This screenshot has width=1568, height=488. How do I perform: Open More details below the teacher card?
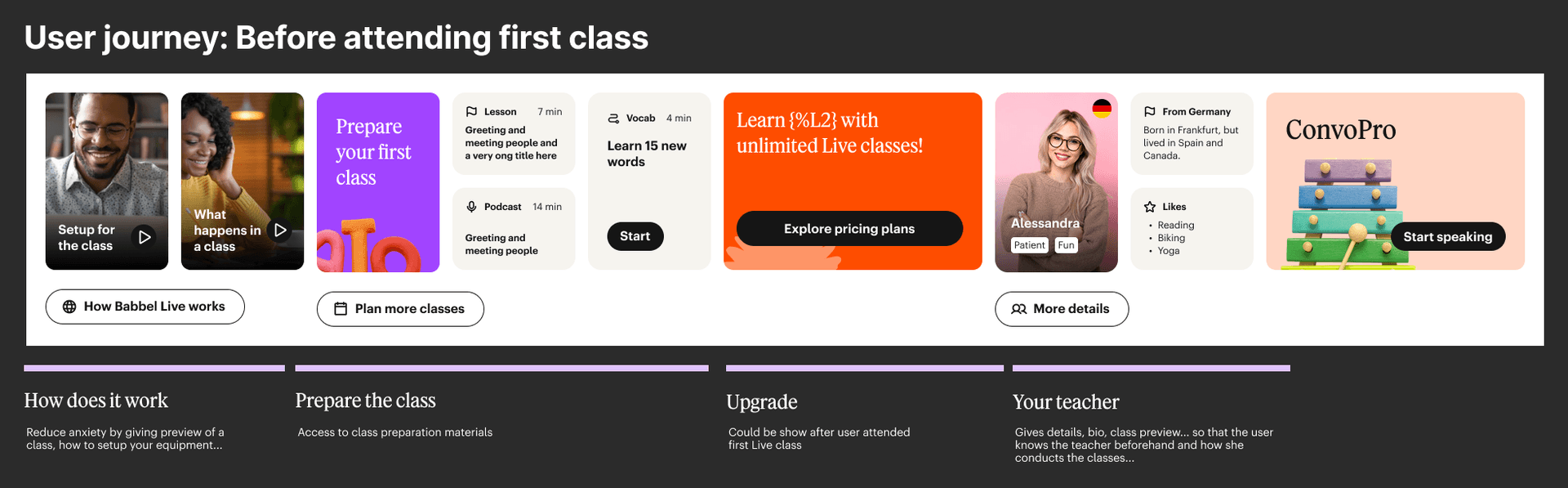[1062, 309]
